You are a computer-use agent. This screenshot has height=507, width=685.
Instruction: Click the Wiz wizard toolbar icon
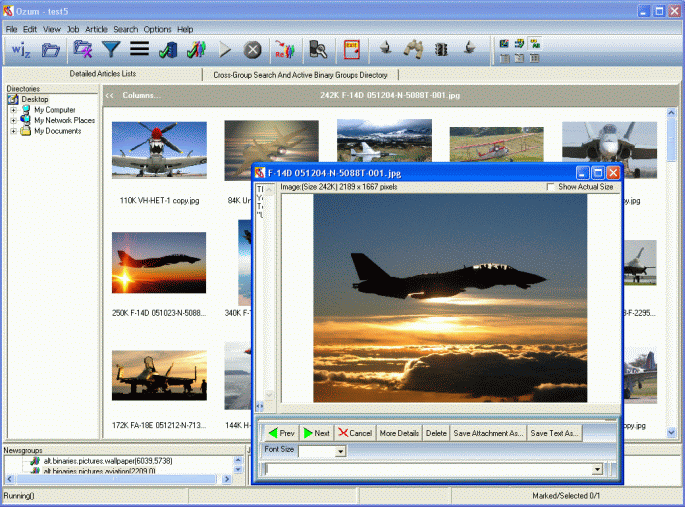[21, 49]
